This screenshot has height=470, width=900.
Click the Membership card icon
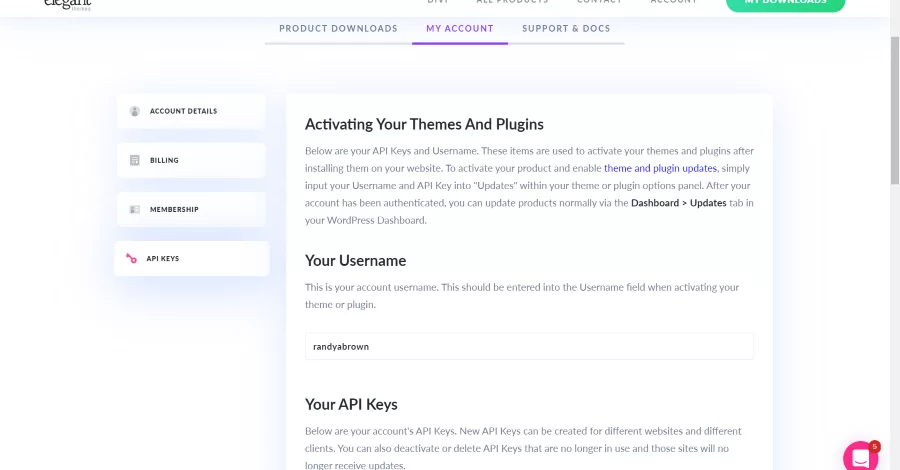(134, 209)
